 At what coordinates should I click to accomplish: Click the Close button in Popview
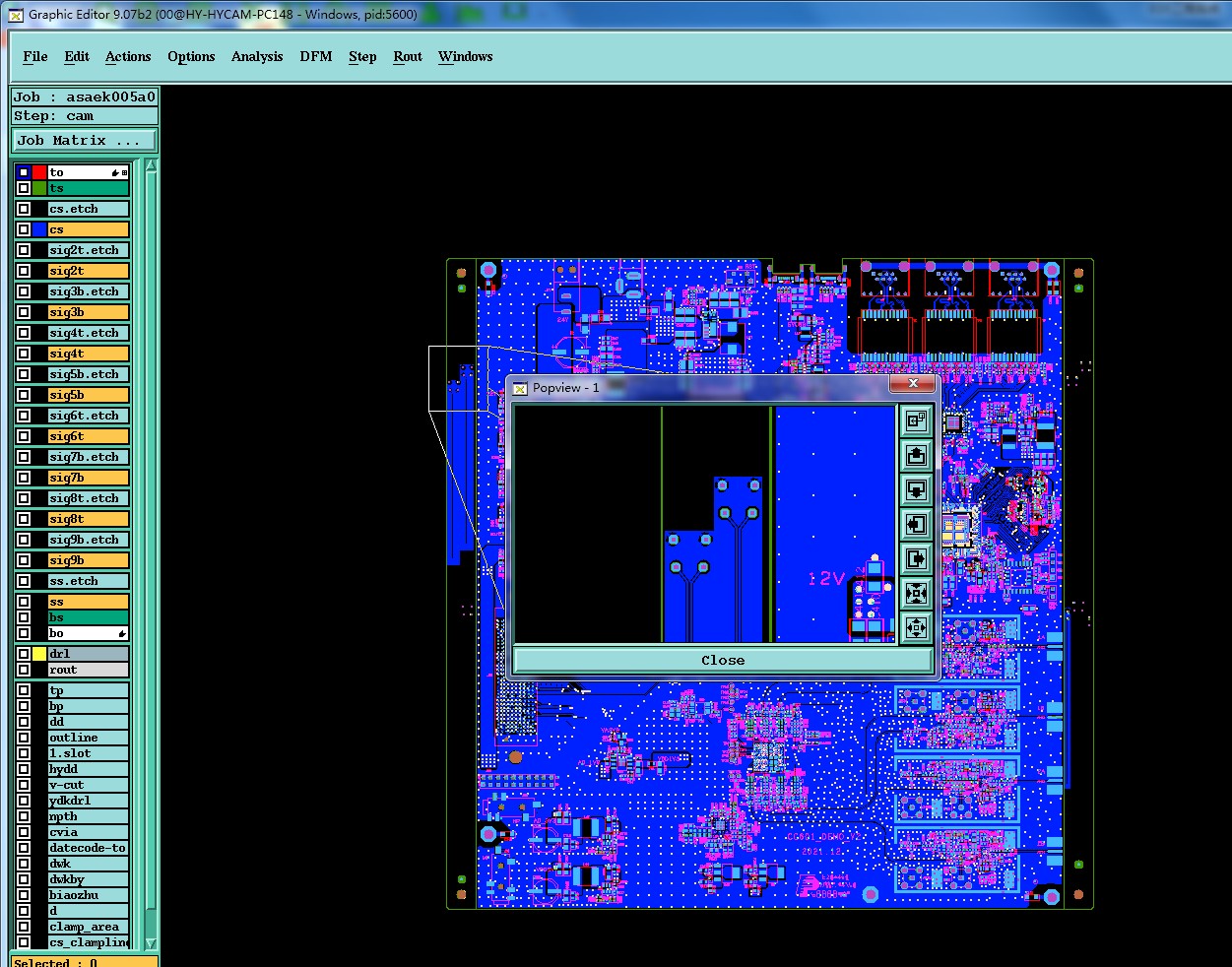click(x=723, y=660)
